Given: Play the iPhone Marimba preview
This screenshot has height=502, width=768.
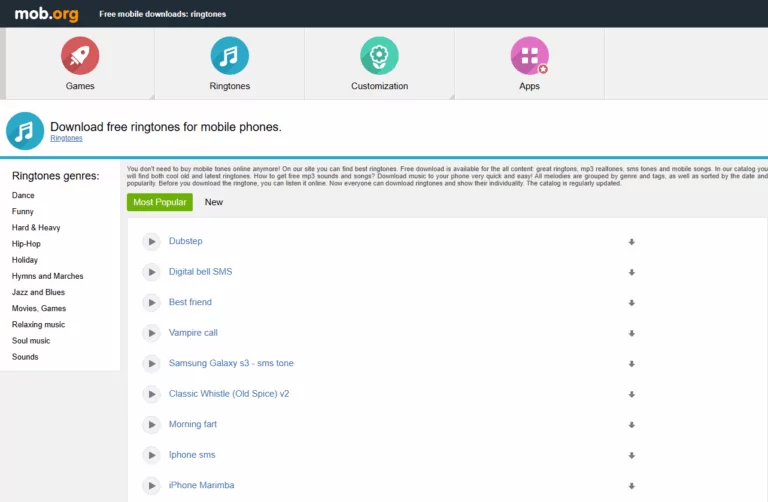Looking at the screenshot, I should click(x=151, y=486).
